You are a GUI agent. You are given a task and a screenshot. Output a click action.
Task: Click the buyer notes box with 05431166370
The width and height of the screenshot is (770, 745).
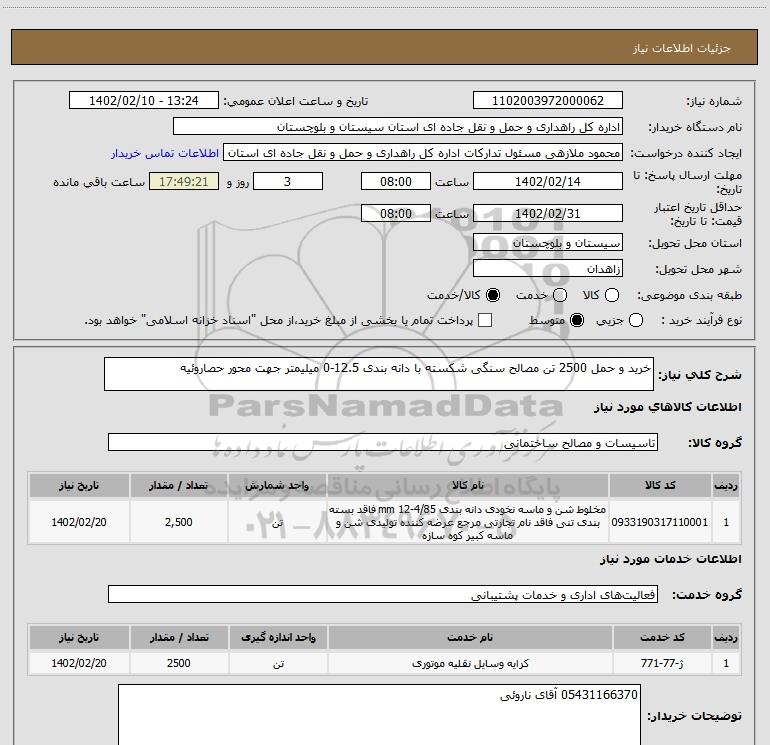coord(379,715)
